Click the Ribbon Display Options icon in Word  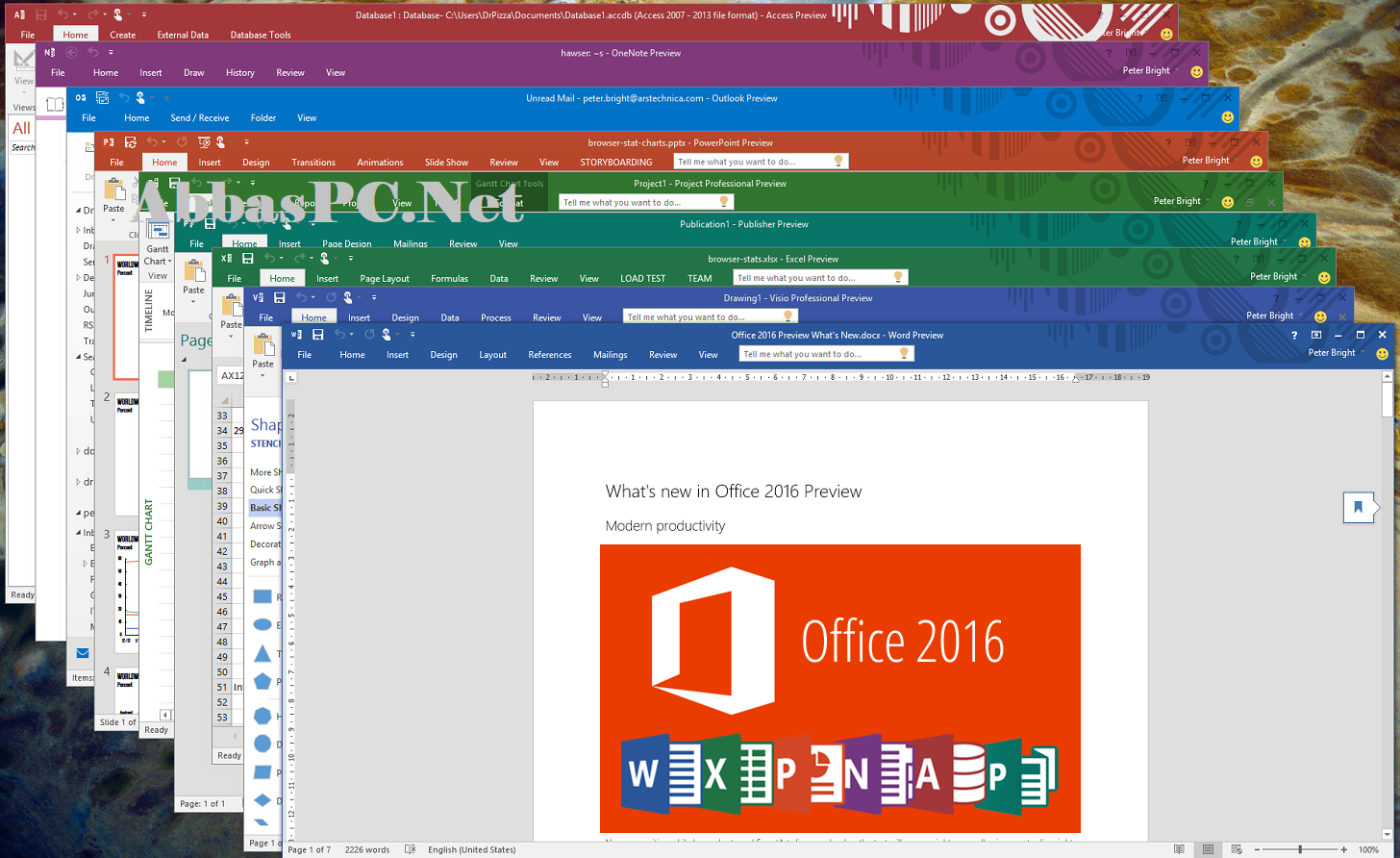tap(1316, 335)
